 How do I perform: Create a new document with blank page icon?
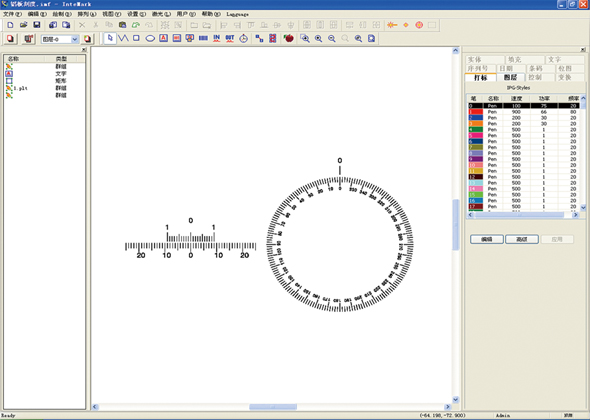coord(10,25)
